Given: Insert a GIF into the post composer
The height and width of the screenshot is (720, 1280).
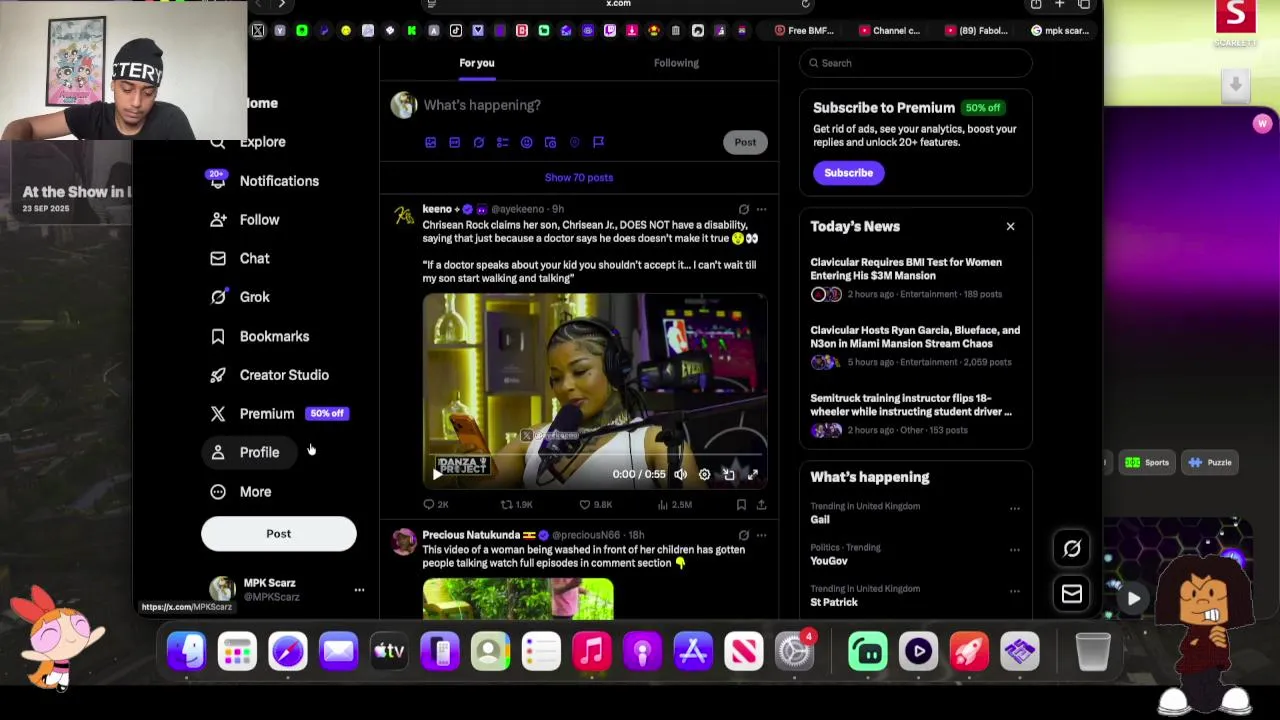Looking at the screenshot, I should tap(454, 142).
